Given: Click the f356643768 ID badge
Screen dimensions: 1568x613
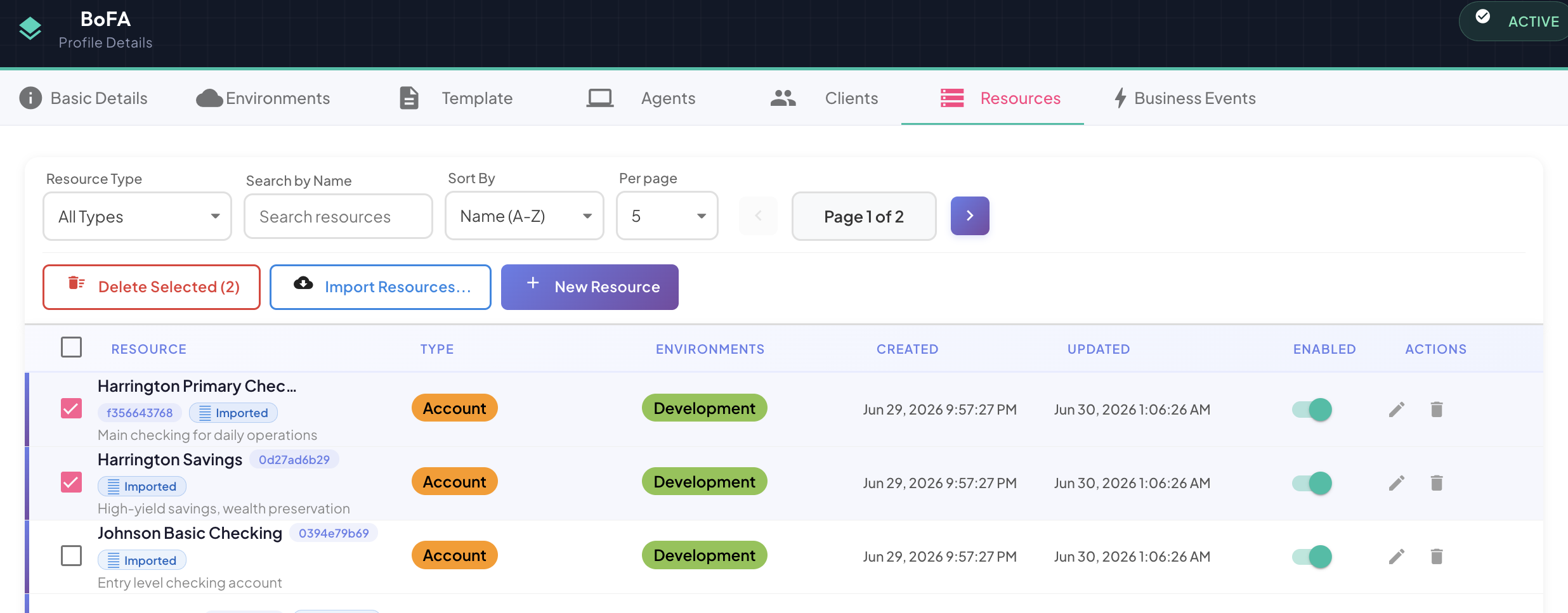Looking at the screenshot, I should pyautogui.click(x=140, y=413).
